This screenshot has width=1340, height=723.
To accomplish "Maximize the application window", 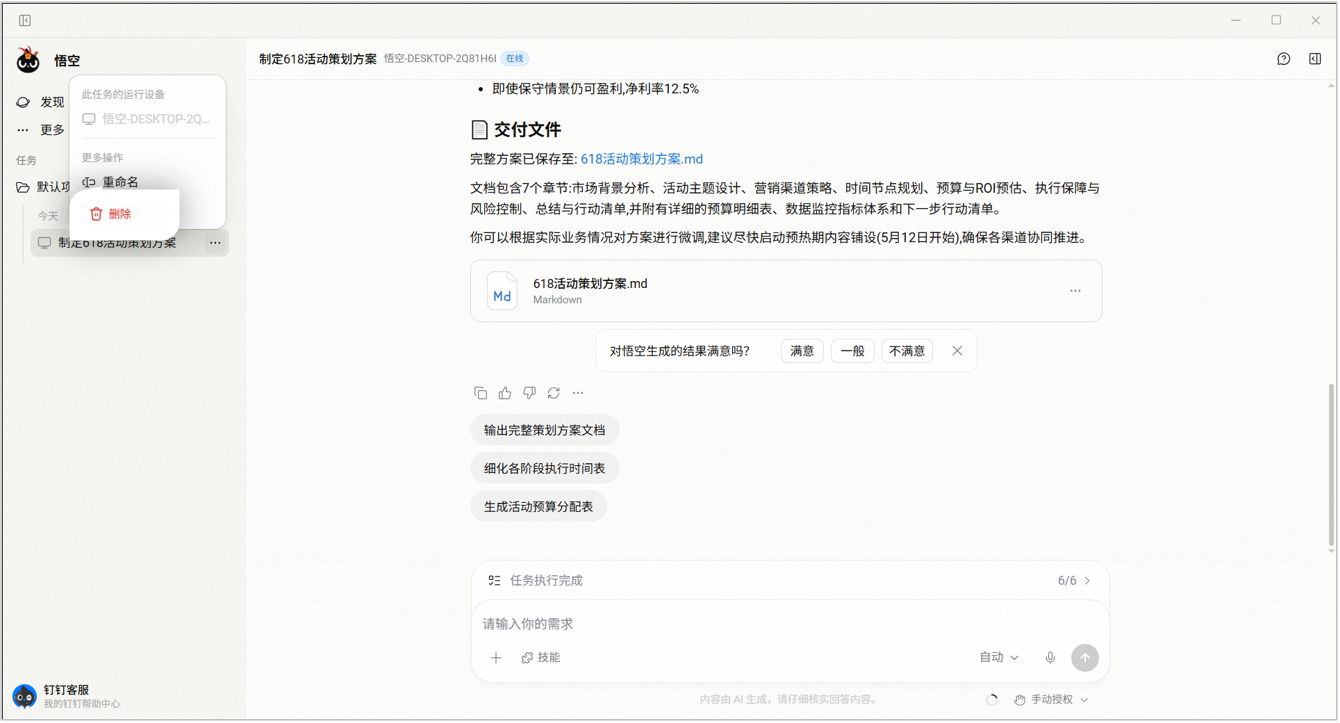I will (x=1276, y=20).
